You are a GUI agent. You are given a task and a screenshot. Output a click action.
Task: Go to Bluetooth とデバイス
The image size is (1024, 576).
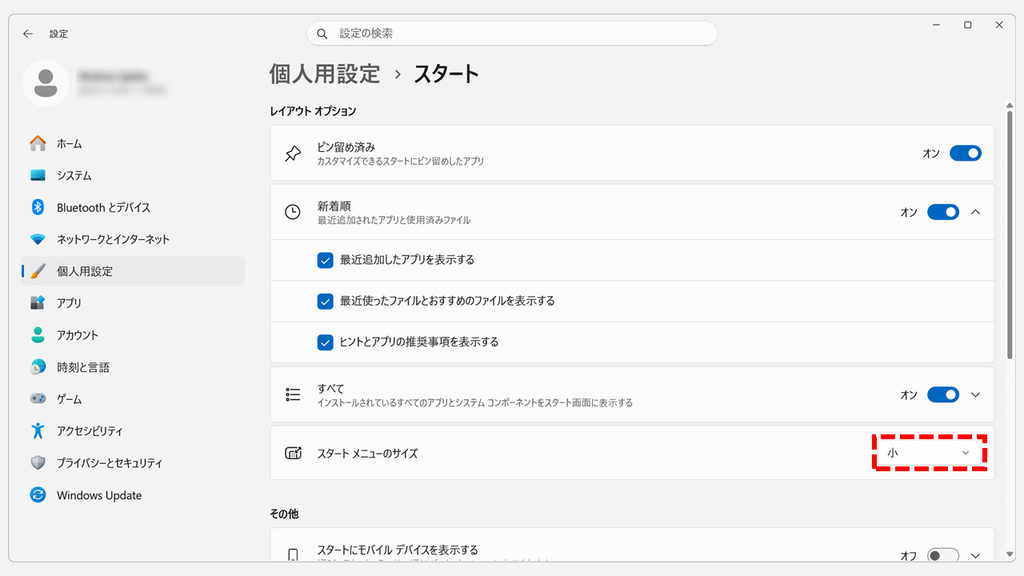point(133,207)
